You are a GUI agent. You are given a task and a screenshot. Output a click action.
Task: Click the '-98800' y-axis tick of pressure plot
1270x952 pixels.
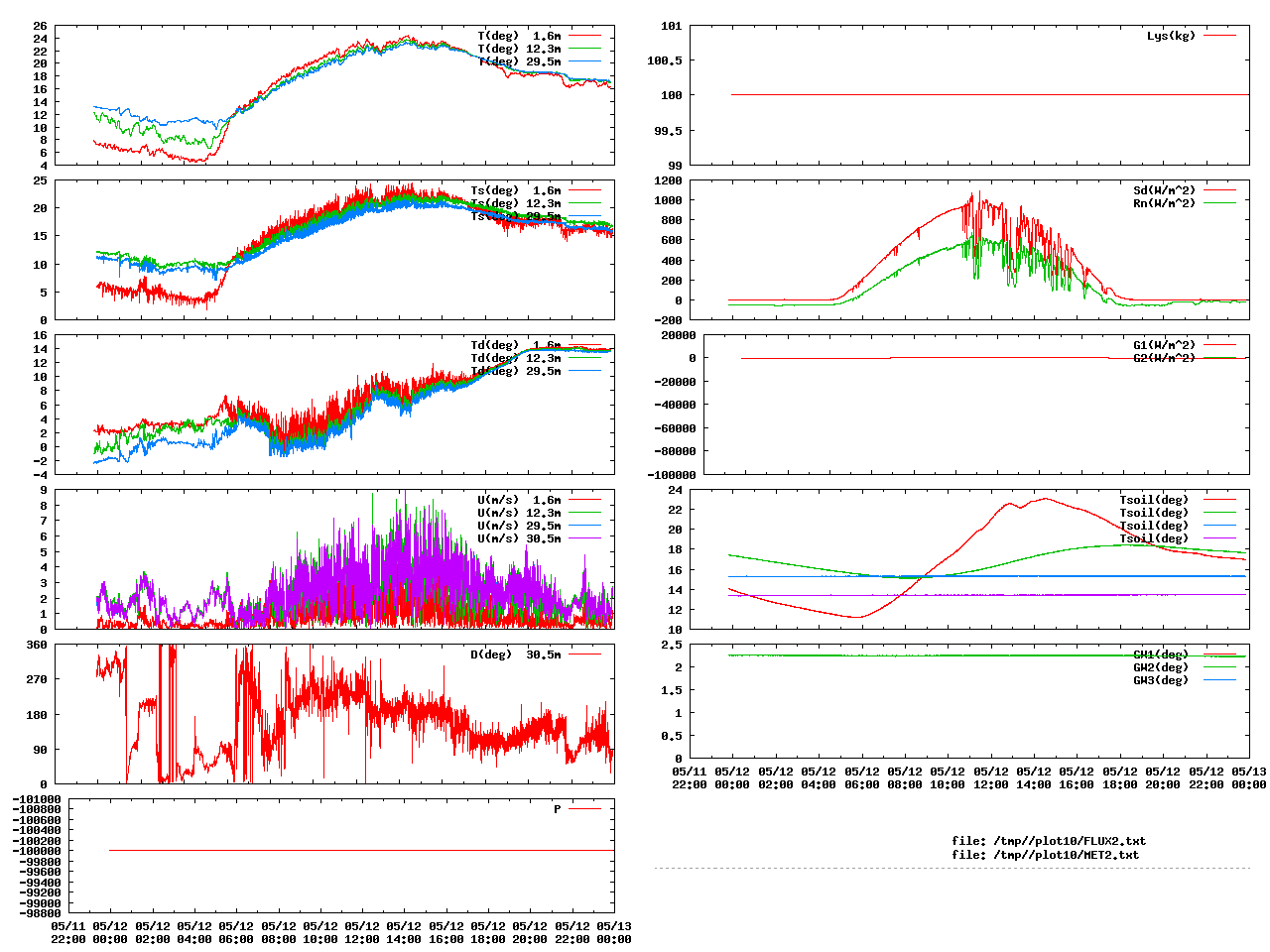click(x=40, y=913)
